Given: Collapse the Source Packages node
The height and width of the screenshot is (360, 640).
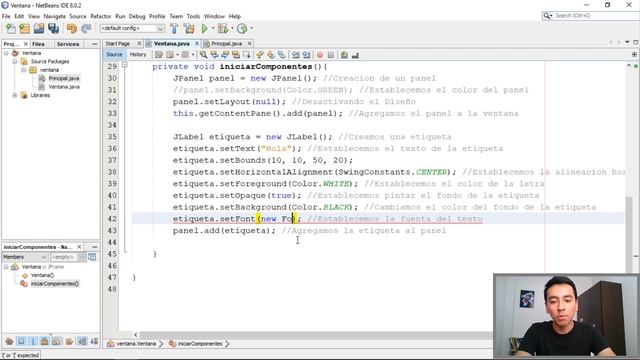Looking at the screenshot, I should (x=15, y=62).
